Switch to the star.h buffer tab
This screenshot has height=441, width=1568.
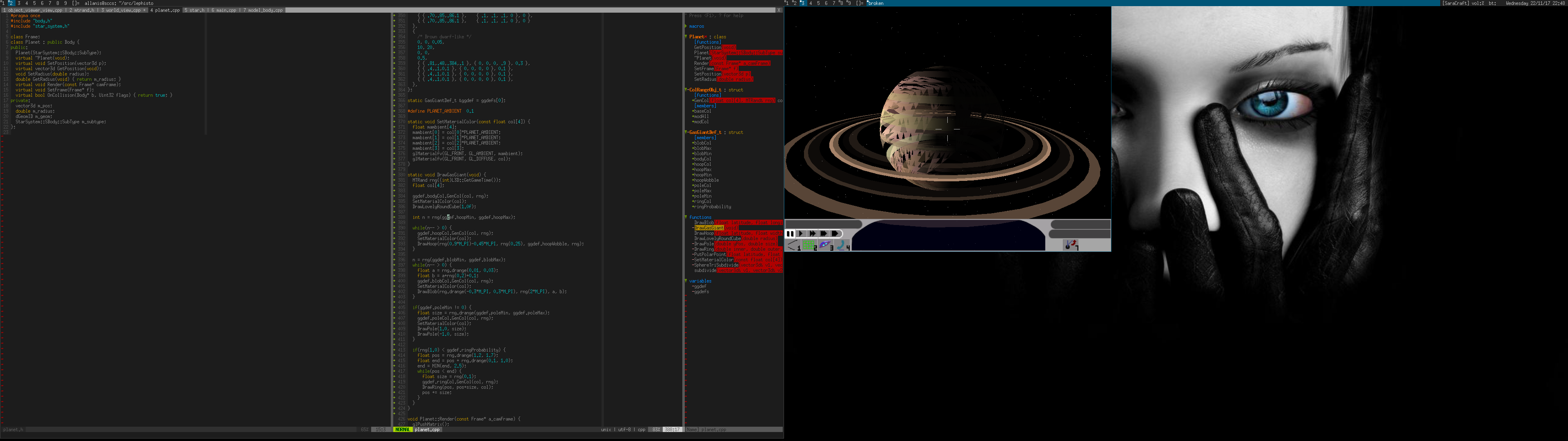coord(196,10)
